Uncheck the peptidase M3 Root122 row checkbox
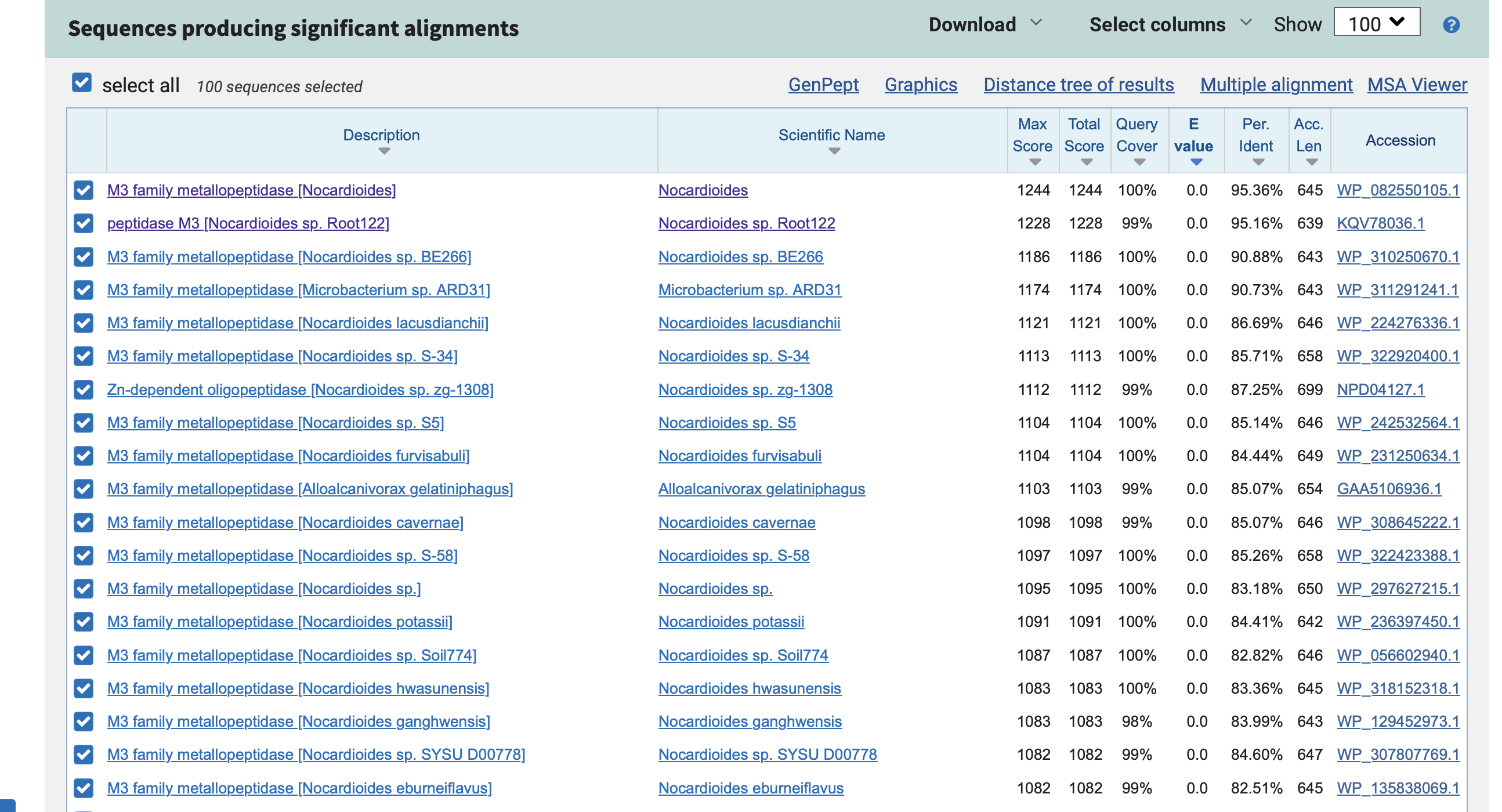The image size is (1502, 812). tap(84, 223)
